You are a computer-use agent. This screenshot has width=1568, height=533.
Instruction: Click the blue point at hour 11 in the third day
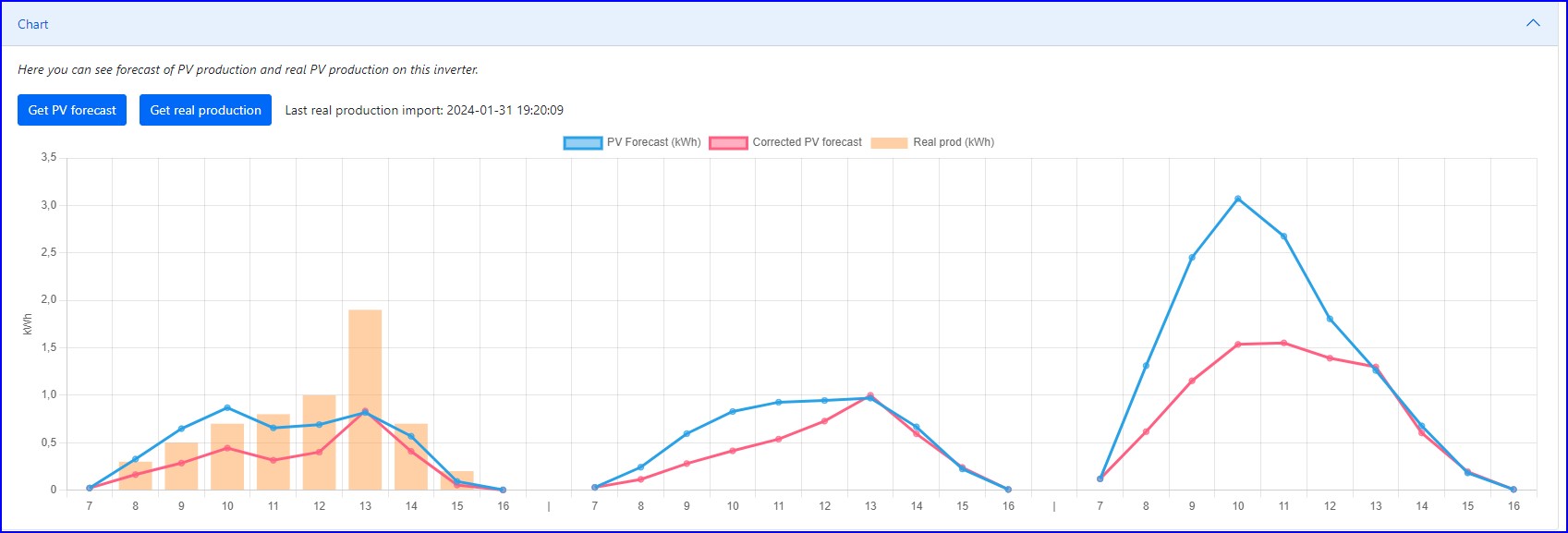[x=1283, y=236]
